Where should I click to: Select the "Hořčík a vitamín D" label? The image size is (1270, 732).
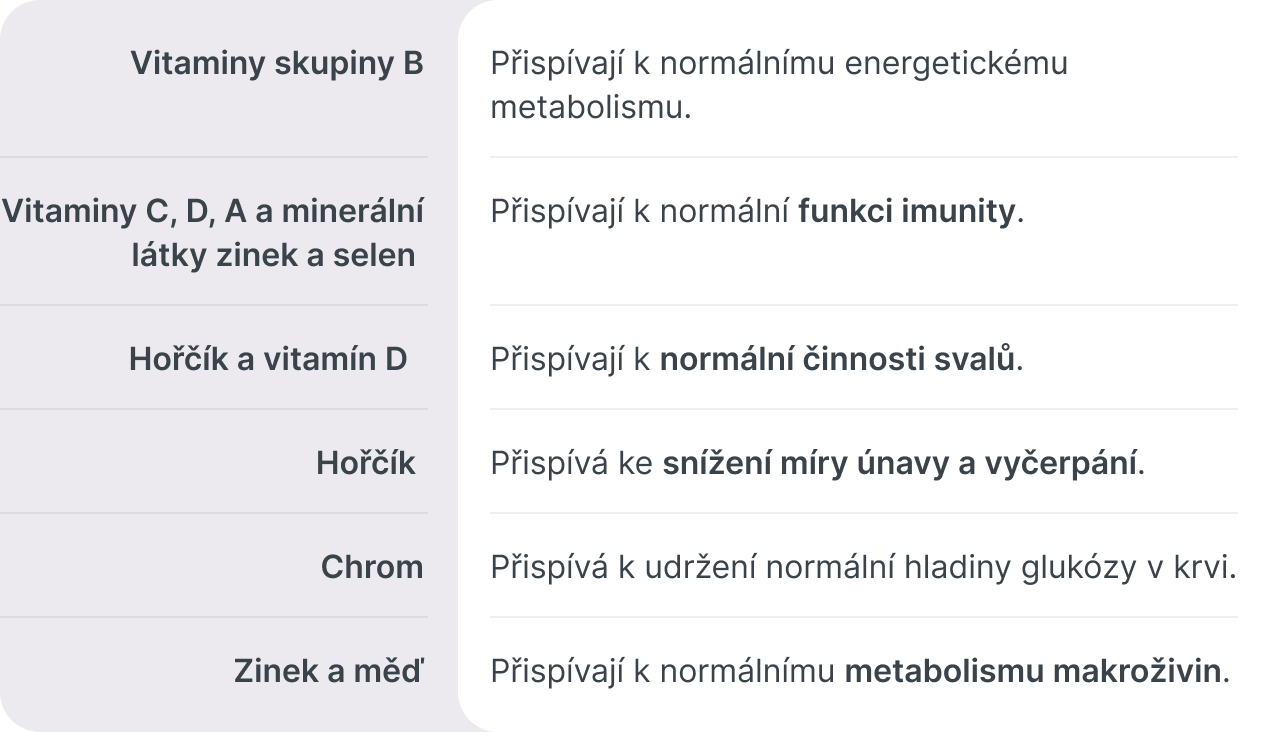click(x=268, y=359)
